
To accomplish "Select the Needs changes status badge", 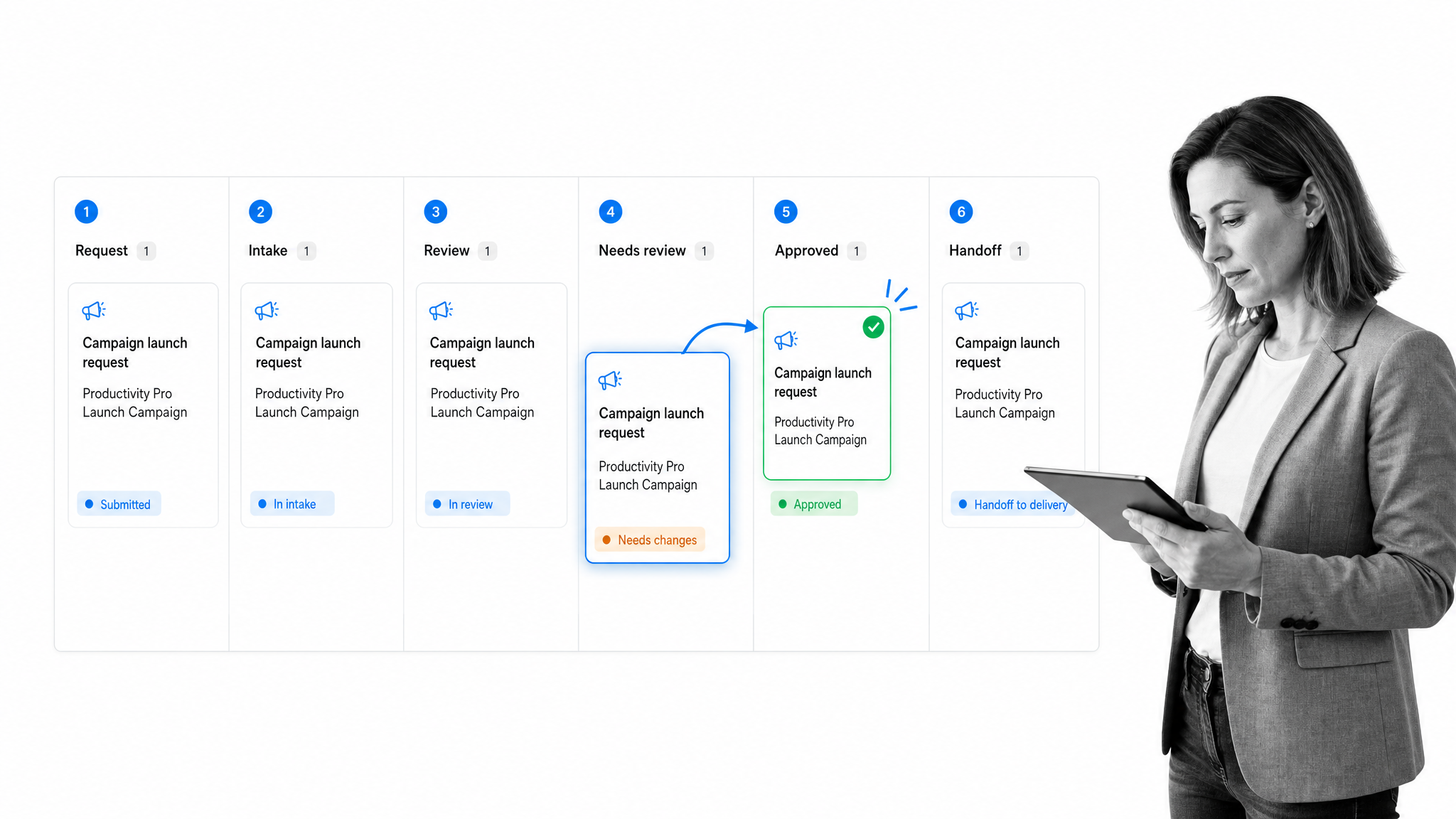I will pyautogui.click(x=650, y=540).
